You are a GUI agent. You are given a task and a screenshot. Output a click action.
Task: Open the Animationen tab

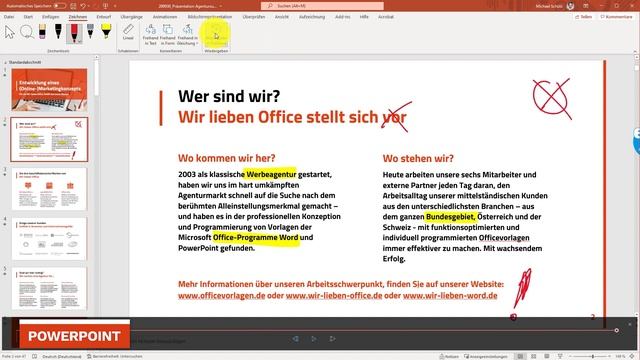[x=165, y=17]
